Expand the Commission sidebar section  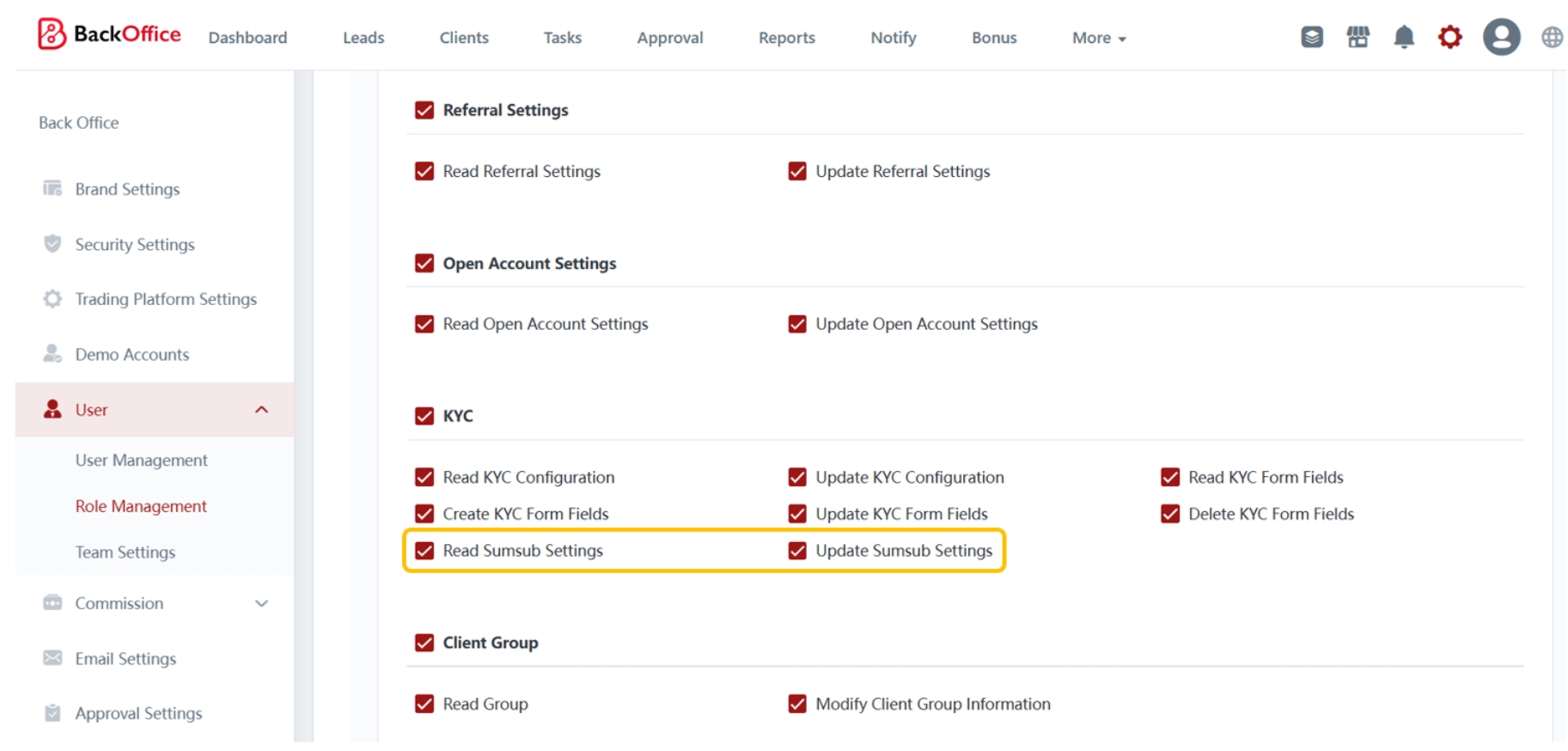(x=261, y=603)
